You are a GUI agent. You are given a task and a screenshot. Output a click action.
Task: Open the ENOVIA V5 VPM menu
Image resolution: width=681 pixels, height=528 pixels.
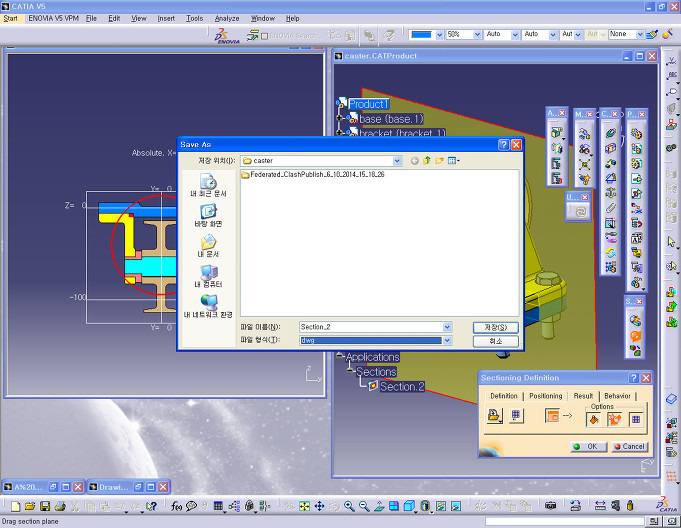(53, 19)
